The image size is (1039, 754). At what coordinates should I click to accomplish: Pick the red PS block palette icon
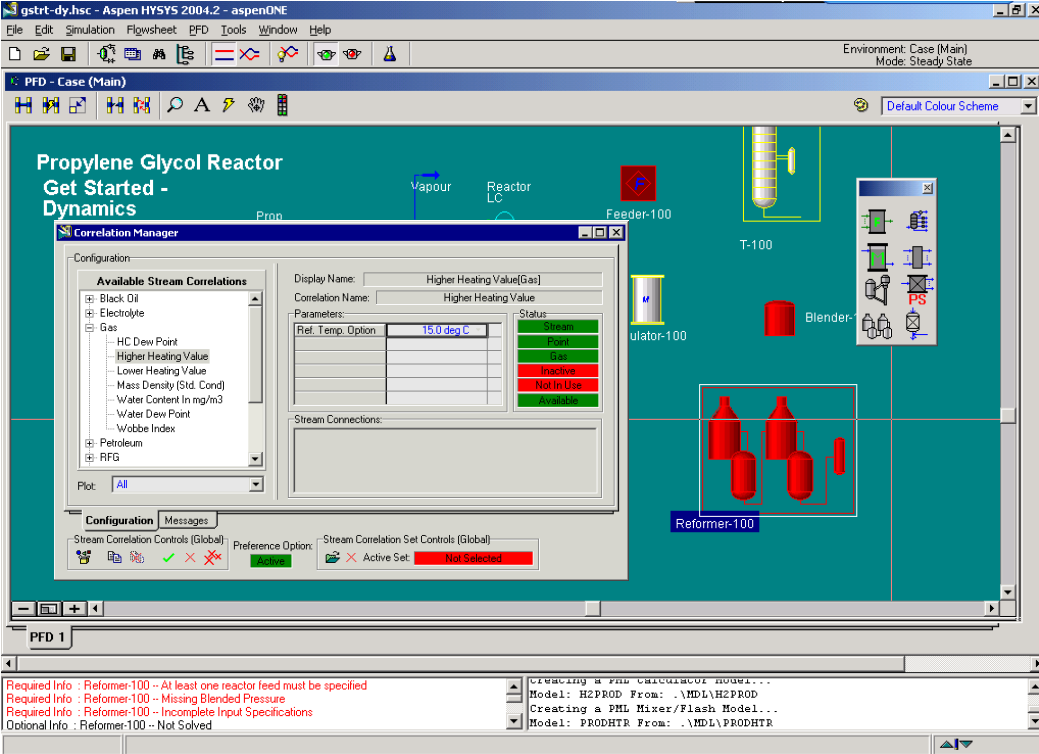point(918,291)
